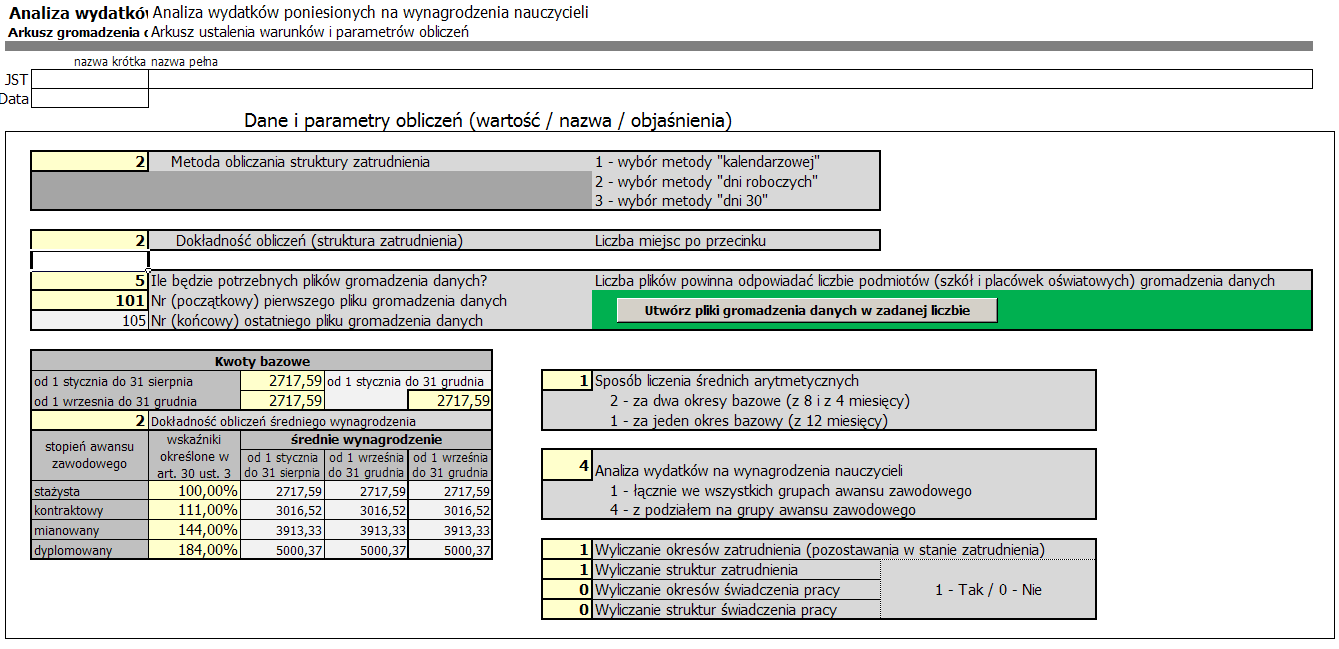Viewport: 1339px width, 649px height.
Task: Select 'Analiza wydatków na wynagrodzenia nauczycieli' value cell showing 4
Action: tap(567, 466)
